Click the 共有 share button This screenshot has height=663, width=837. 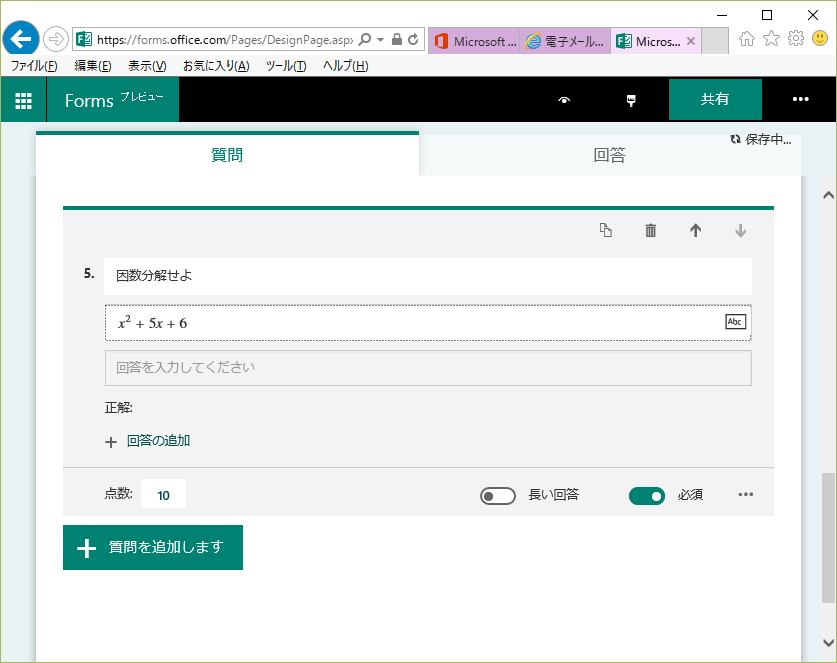[715, 99]
